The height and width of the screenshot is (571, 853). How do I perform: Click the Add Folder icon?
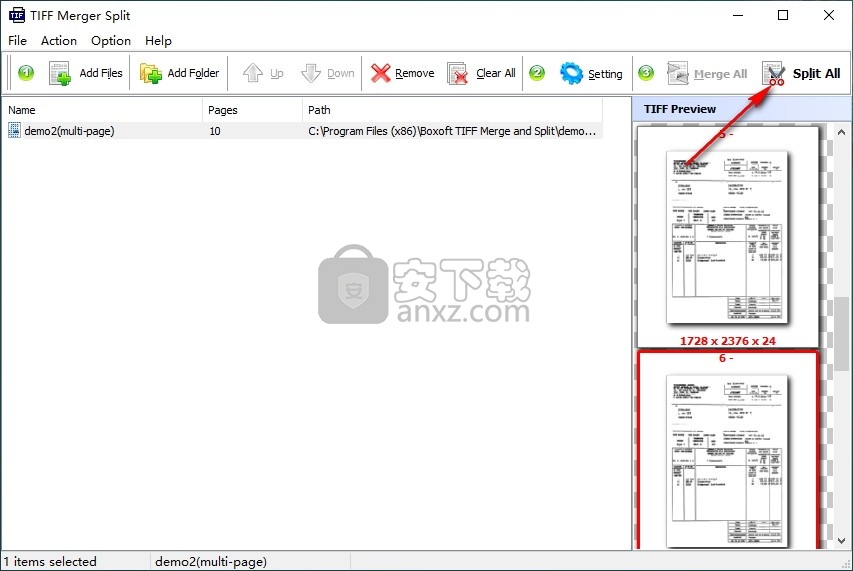pos(150,73)
